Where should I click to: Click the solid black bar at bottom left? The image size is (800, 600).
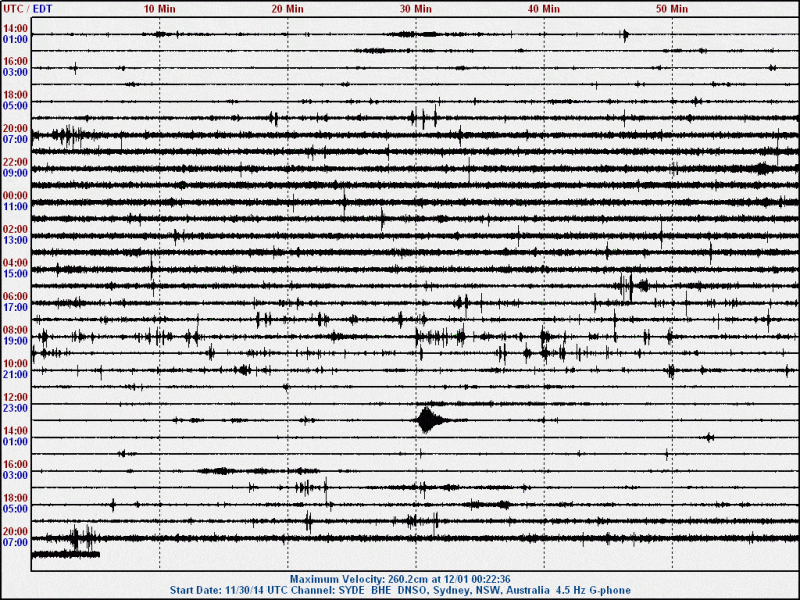coord(65,554)
